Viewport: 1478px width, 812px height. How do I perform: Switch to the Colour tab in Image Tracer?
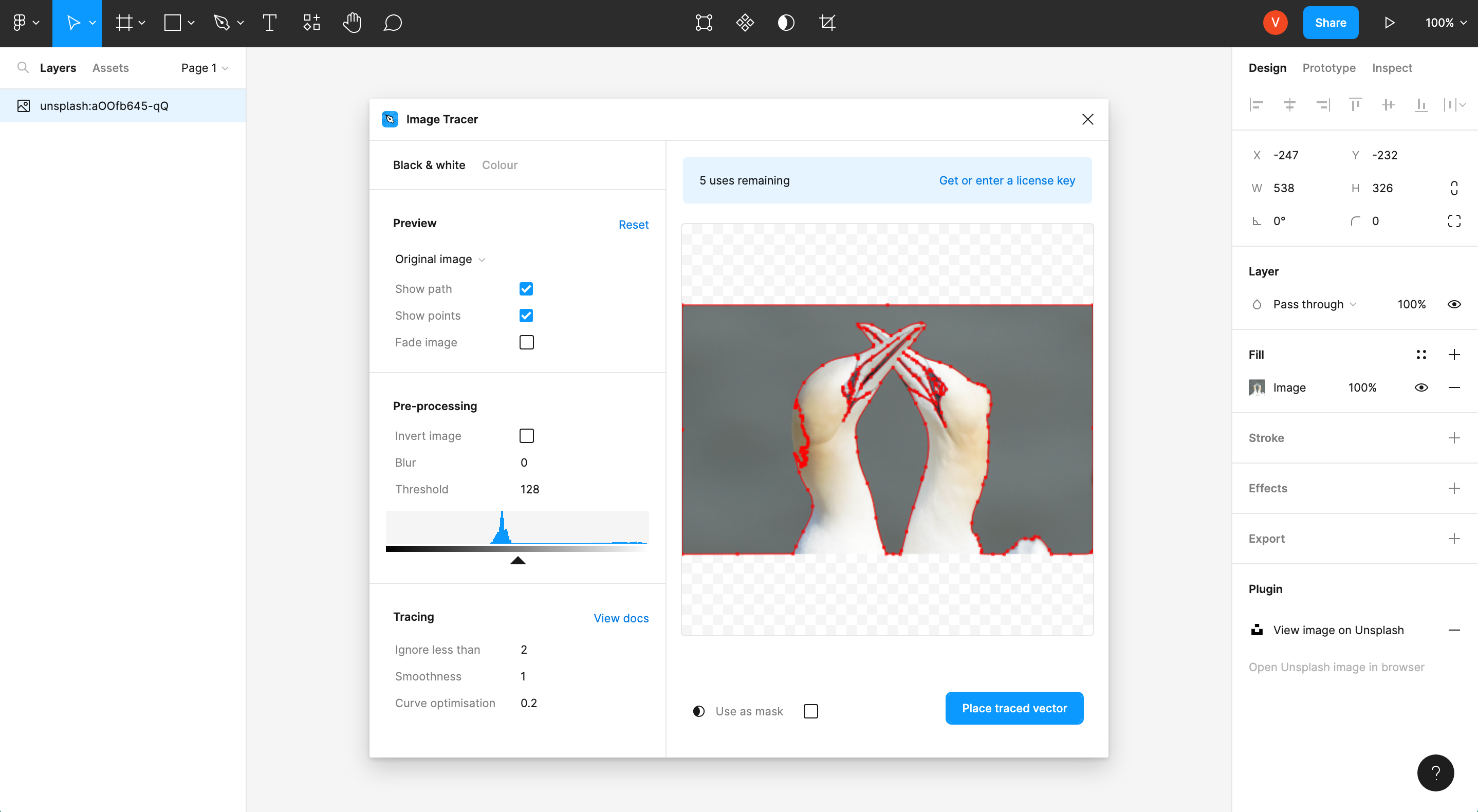[x=500, y=164]
